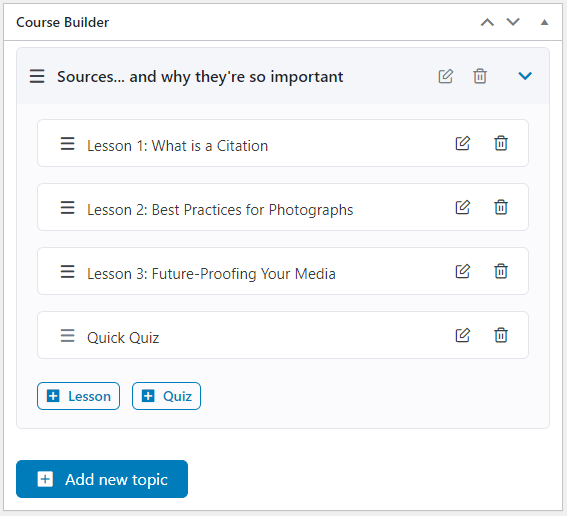Viewport: 567px width, 516px height.
Task: Collapse the Sources topic with blue chevron
Action: [x=525, y=76]
